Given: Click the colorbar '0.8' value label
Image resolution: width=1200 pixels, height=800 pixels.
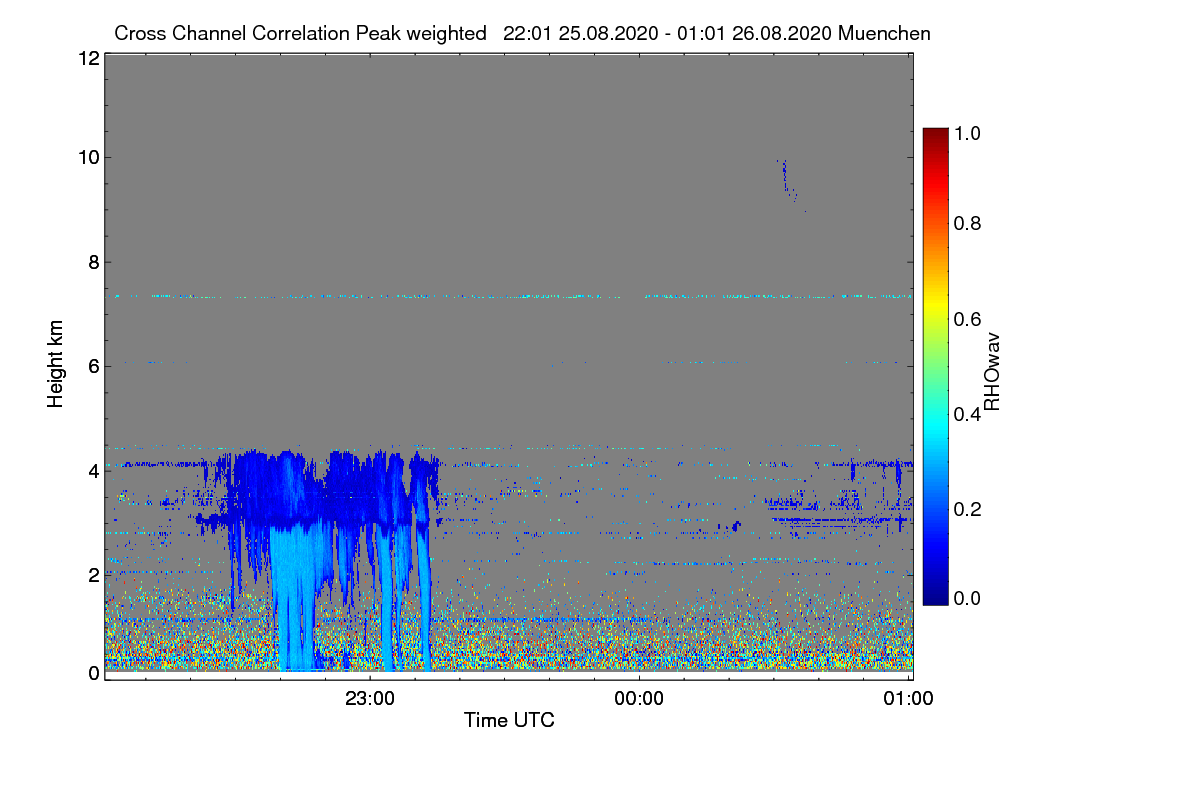Looking at the screenshot, I should 968,224.
